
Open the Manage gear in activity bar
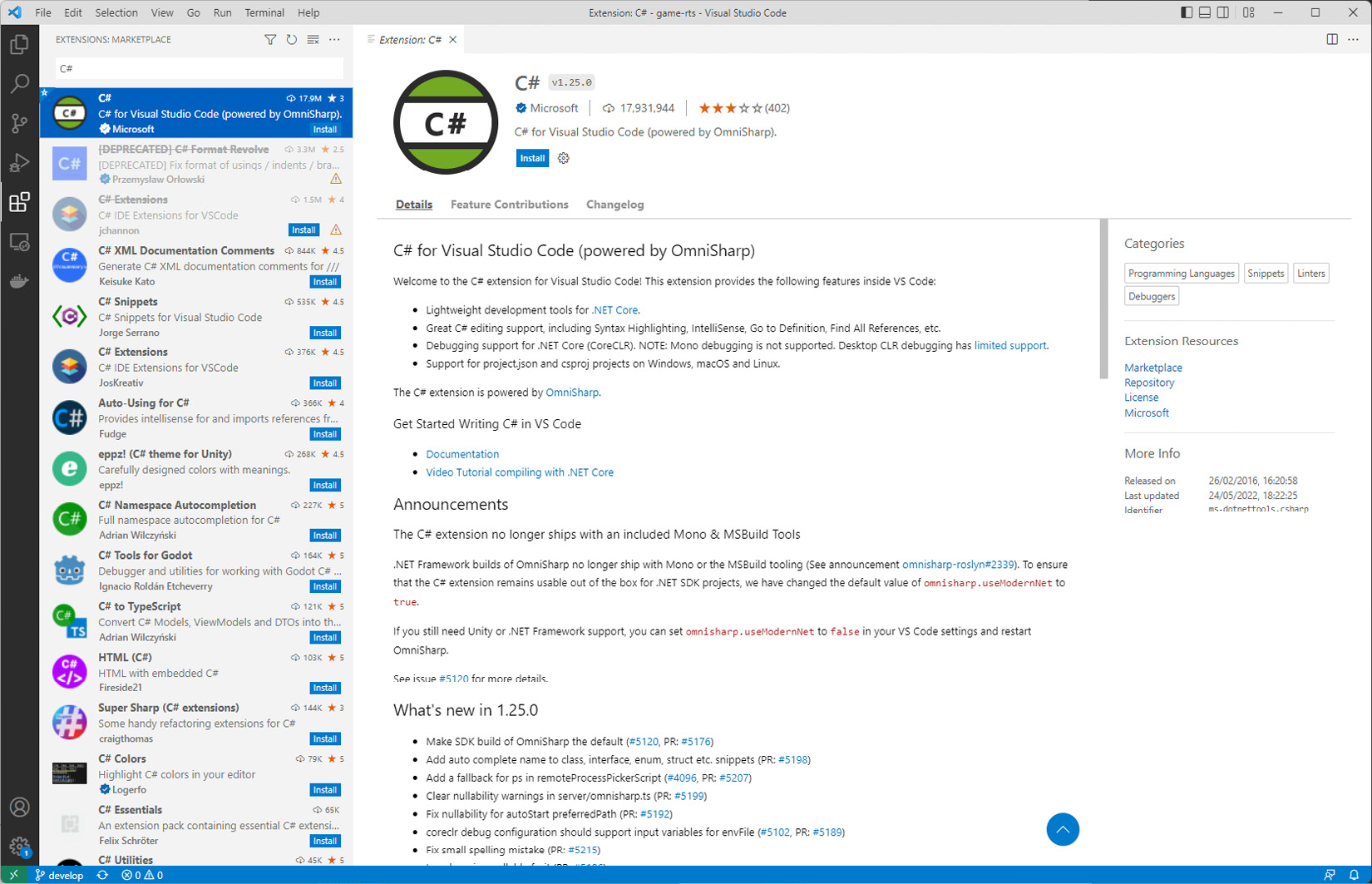pyautogui.click(x=19, y=847)
